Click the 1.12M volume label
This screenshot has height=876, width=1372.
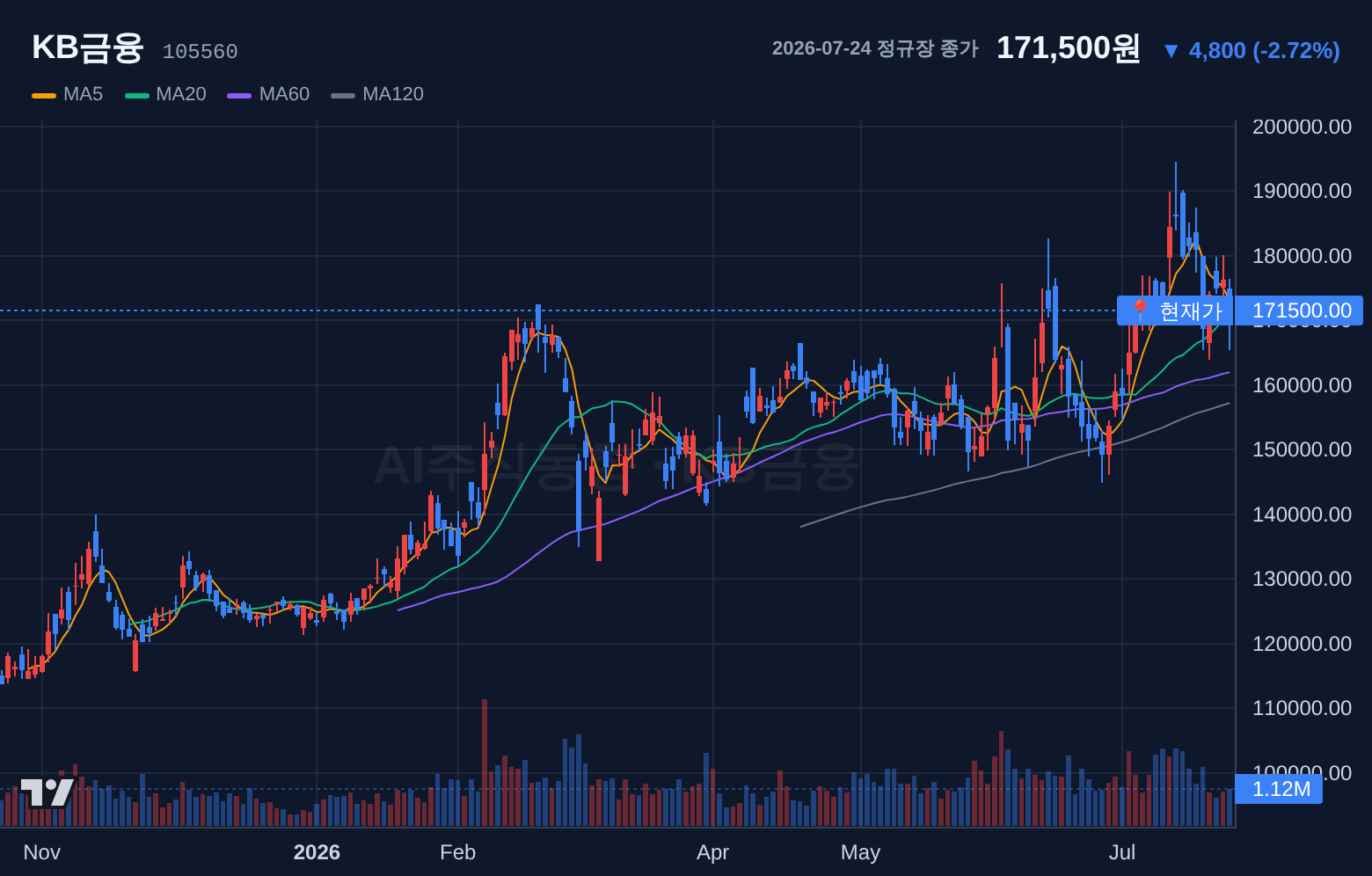[1281, 789]
